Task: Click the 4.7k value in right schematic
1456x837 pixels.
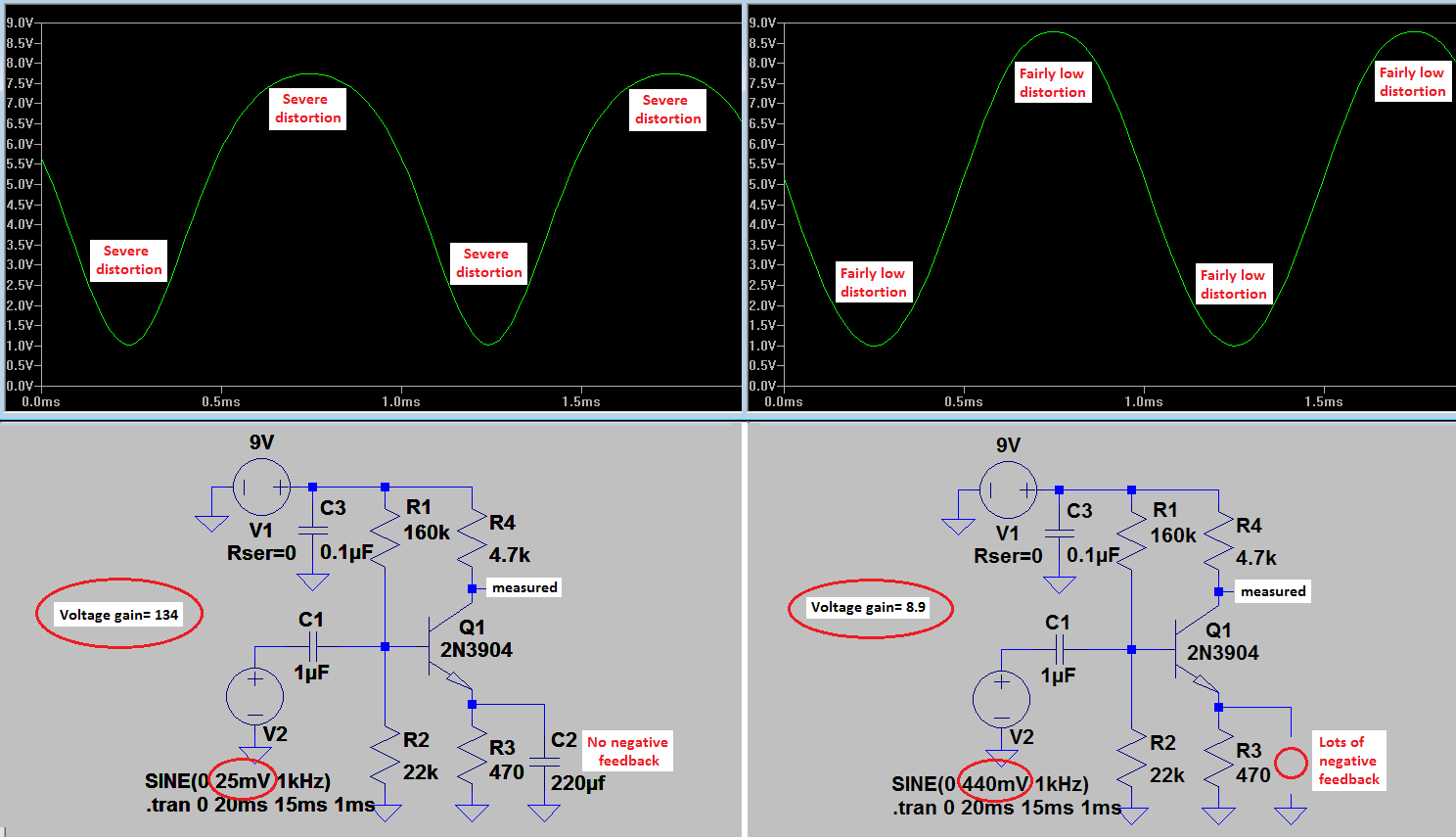Action: point(1256,558)
